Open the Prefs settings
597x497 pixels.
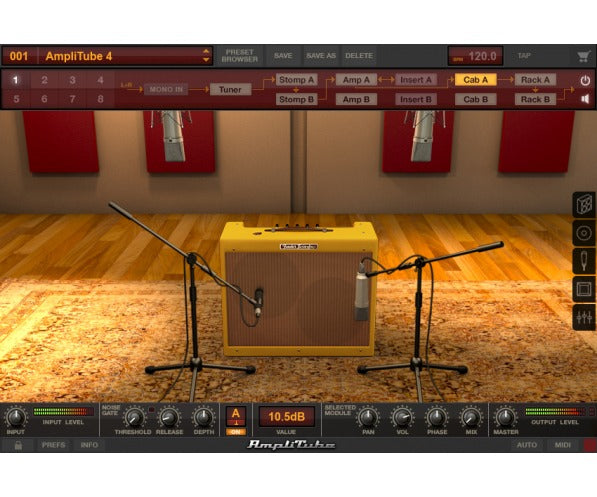coord(54,445)
